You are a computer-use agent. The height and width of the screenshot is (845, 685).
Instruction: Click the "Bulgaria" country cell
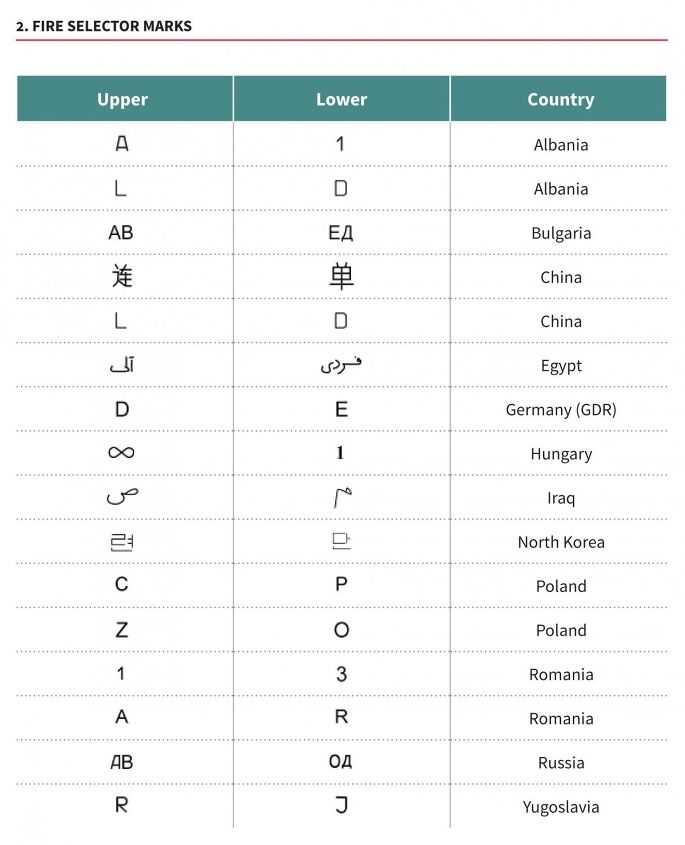tap(561, 233)
